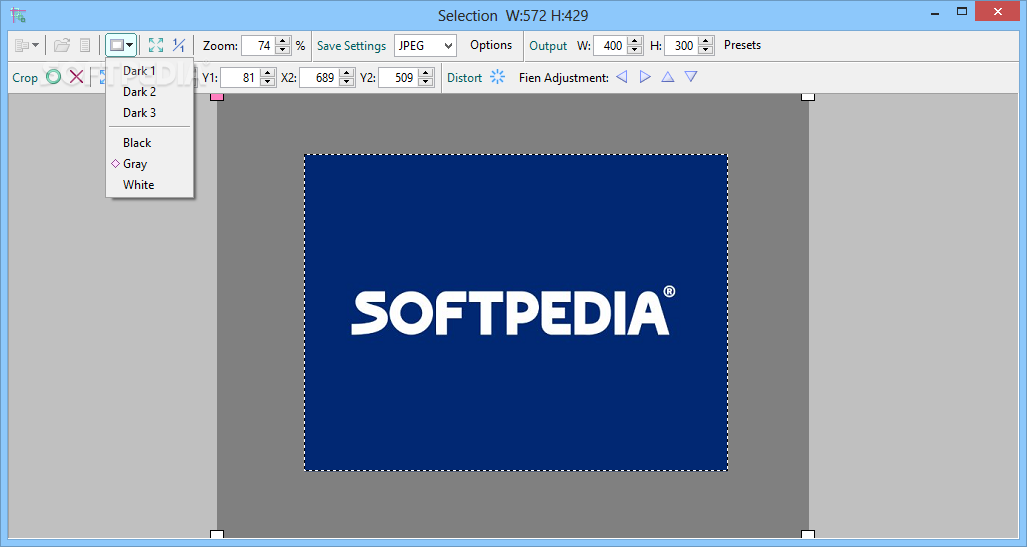
Task: Click the X2 coordinate field
Action: click(320, 77)
